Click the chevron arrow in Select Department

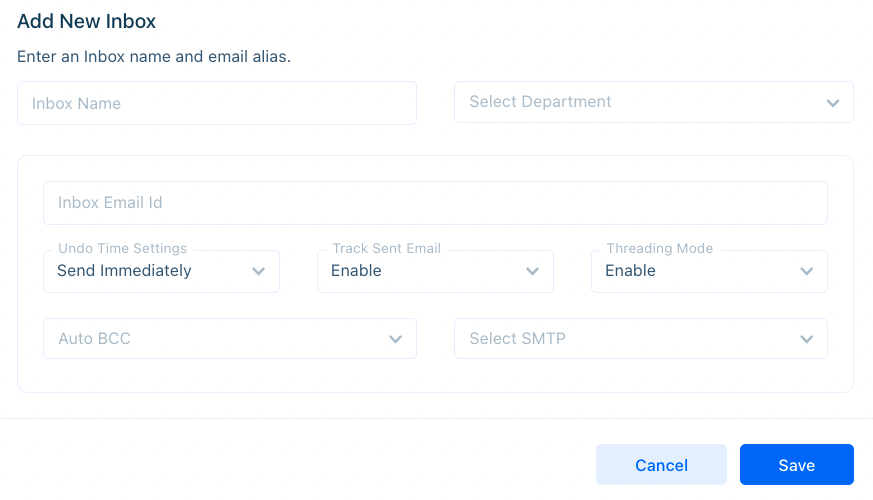[833, 103]
